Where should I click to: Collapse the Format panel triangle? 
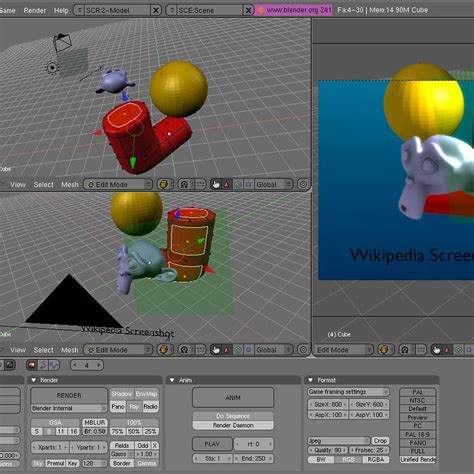pos(310,380)
